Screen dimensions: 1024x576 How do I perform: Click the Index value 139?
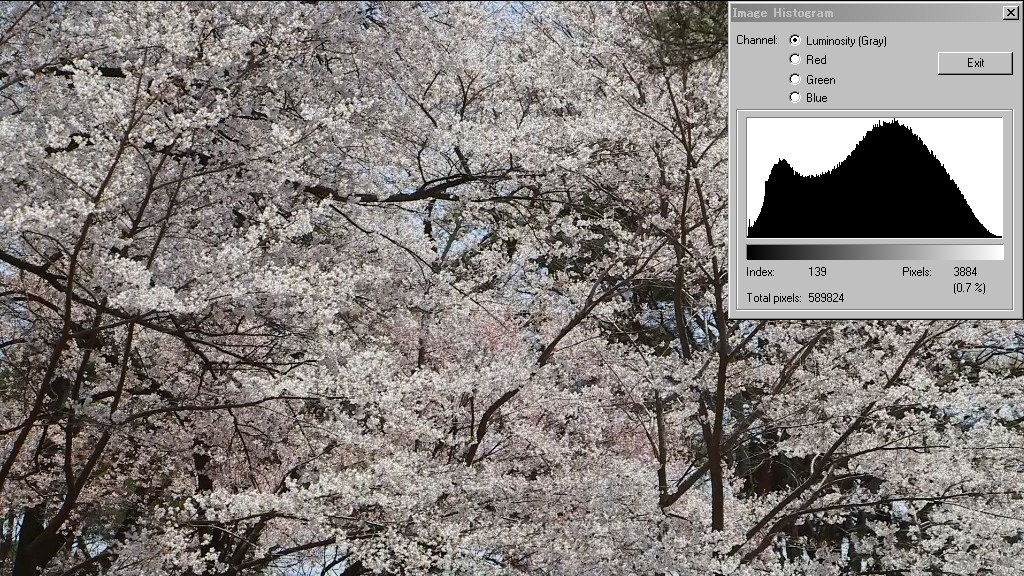tap(817, 272)
